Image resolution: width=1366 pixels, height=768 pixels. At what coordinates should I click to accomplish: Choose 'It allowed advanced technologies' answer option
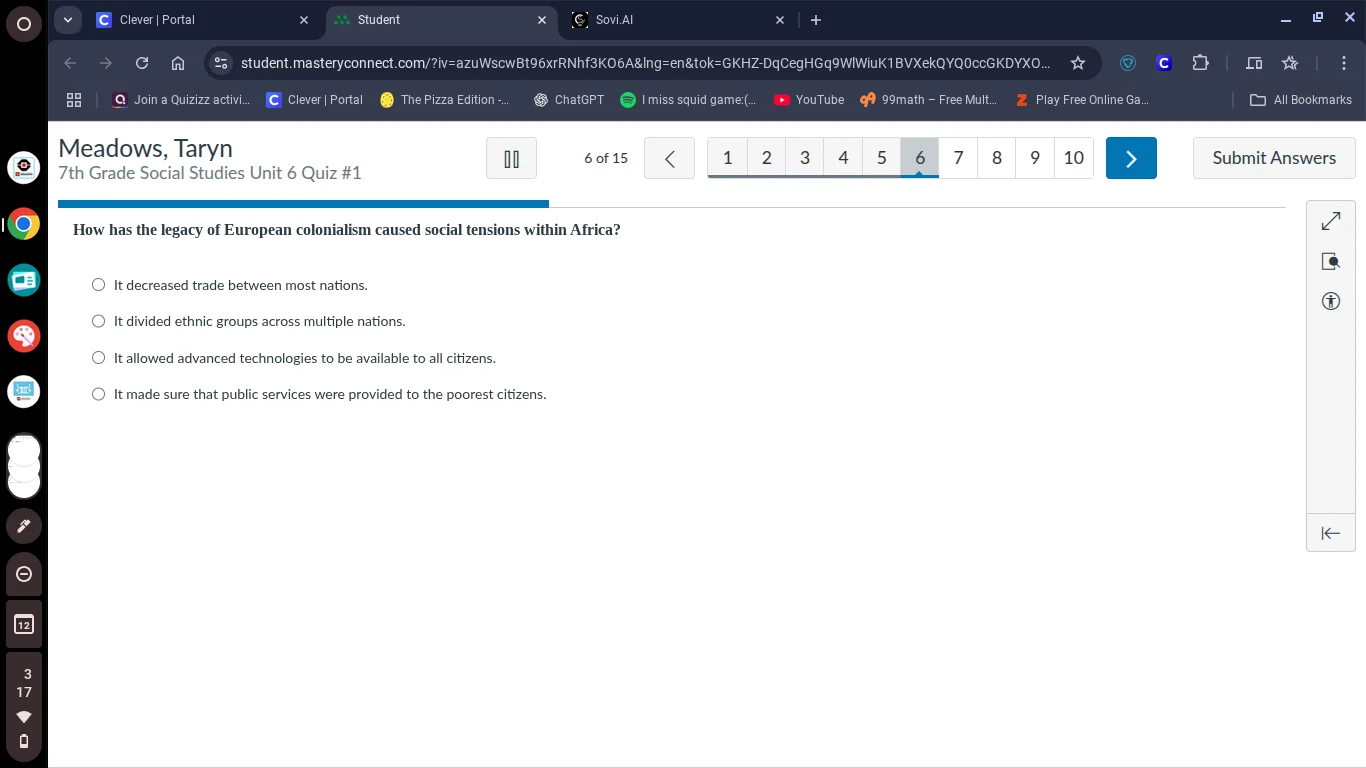coord(98,358)
